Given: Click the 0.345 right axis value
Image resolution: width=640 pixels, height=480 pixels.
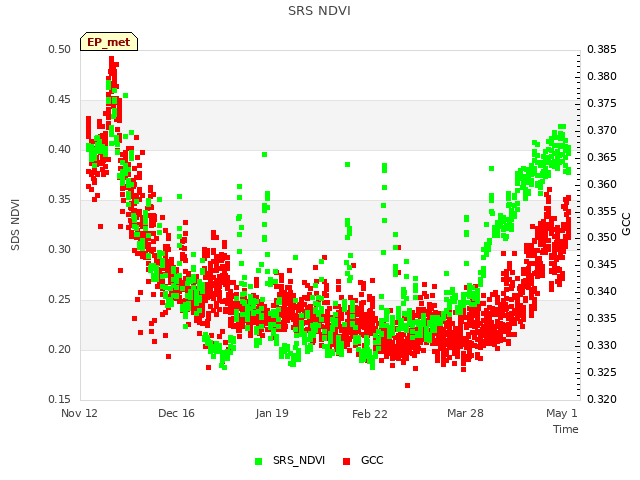Looking at the screenshot, I should [x=602, y=264].
